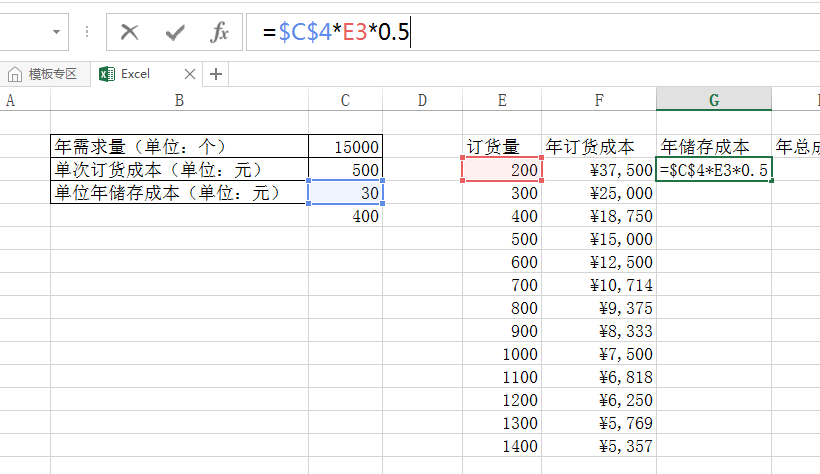This screenshot has height=474, width=820.
Task: Select order quantity cell 600
Action: pos(502,262)
